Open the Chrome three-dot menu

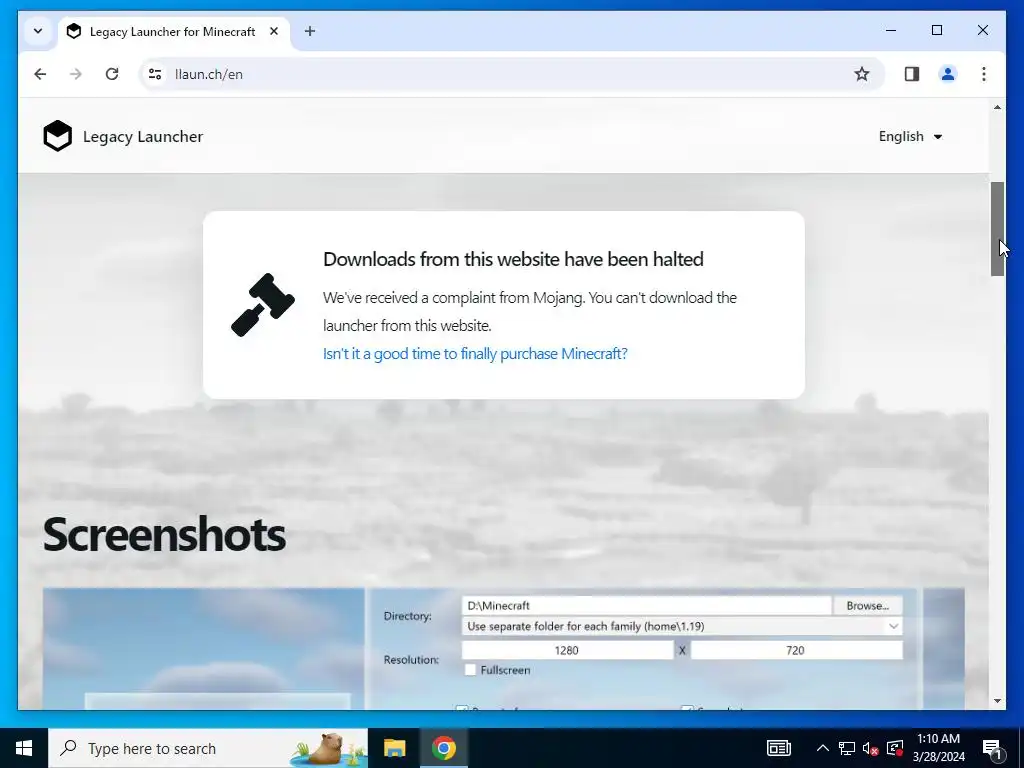(984, 74)
